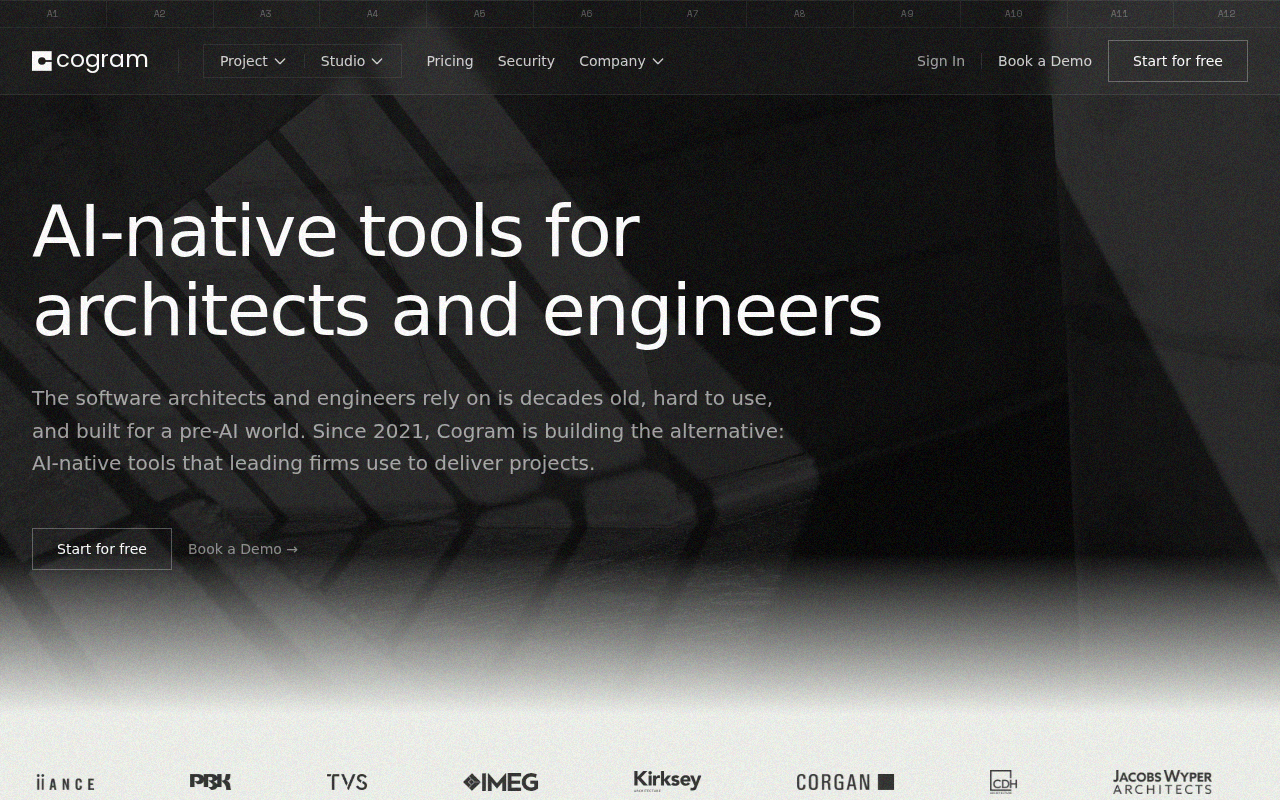This screenshot has width=1280, height=800.
Task: Go to the Pricing page
Action: click(450, 61)
